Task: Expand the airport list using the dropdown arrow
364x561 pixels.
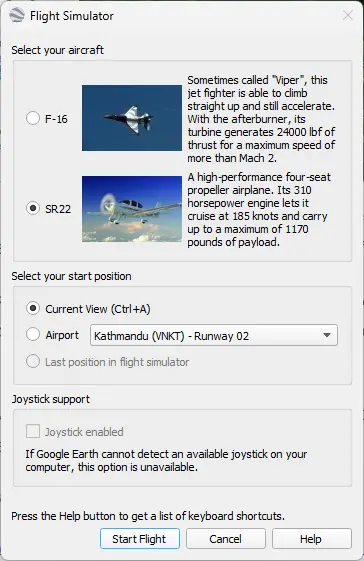Action: tap(326, 335)
